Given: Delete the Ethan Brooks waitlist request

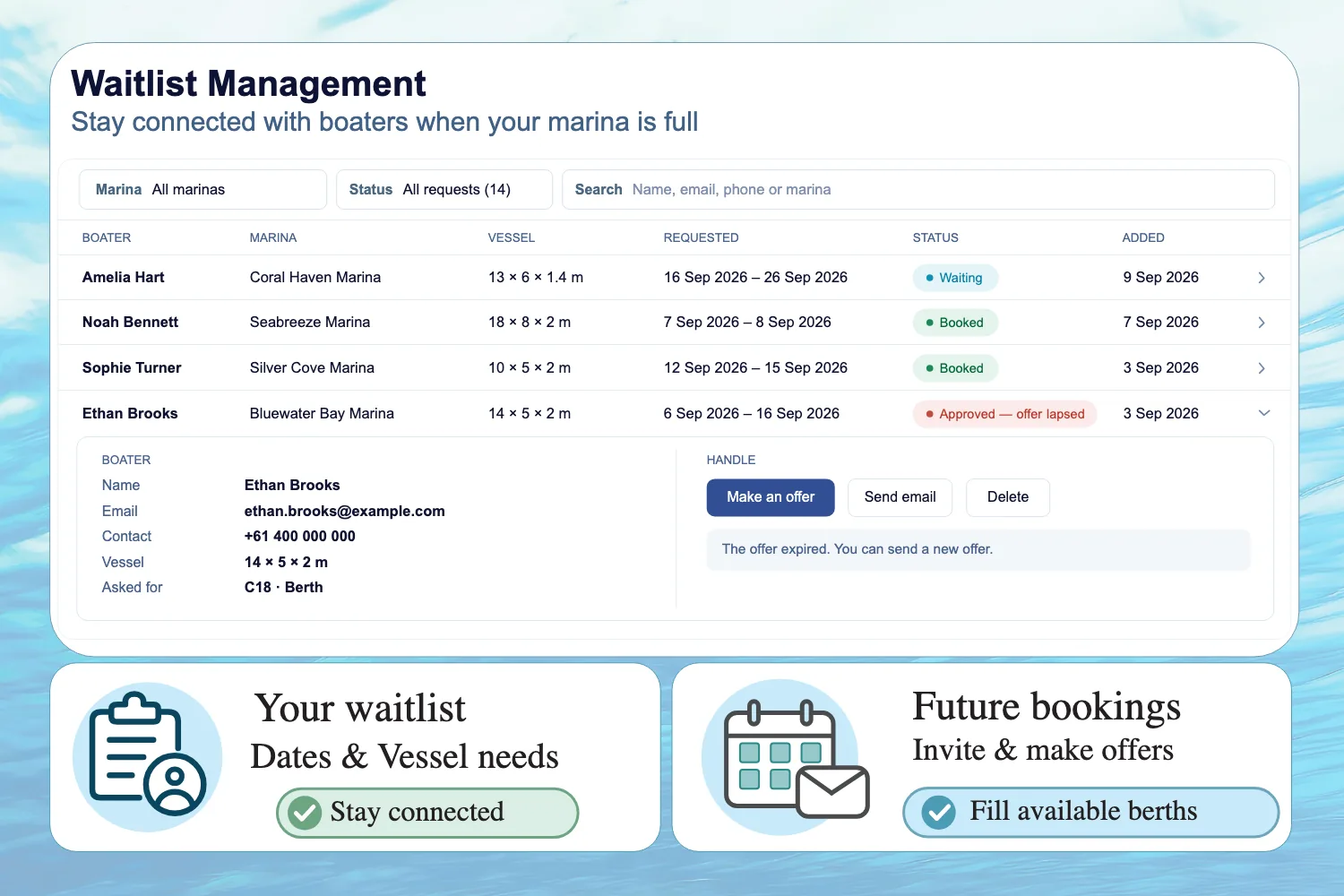Looking at the screenshot, I should tap(1008, 497).
